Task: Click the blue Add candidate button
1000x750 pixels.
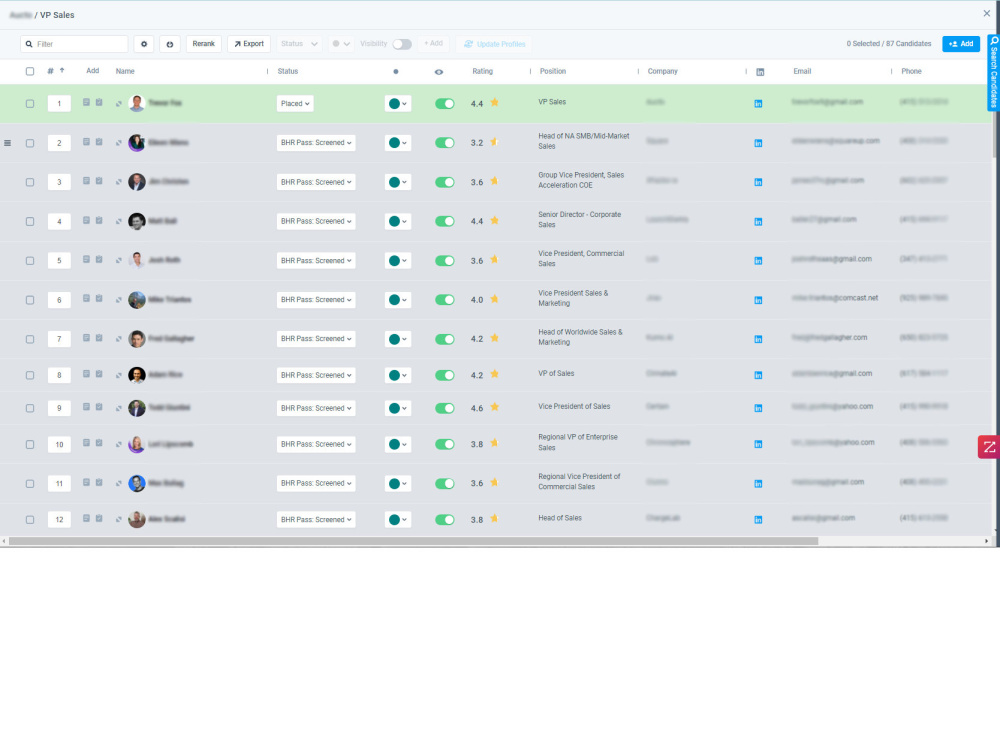Action: point(961,44)
